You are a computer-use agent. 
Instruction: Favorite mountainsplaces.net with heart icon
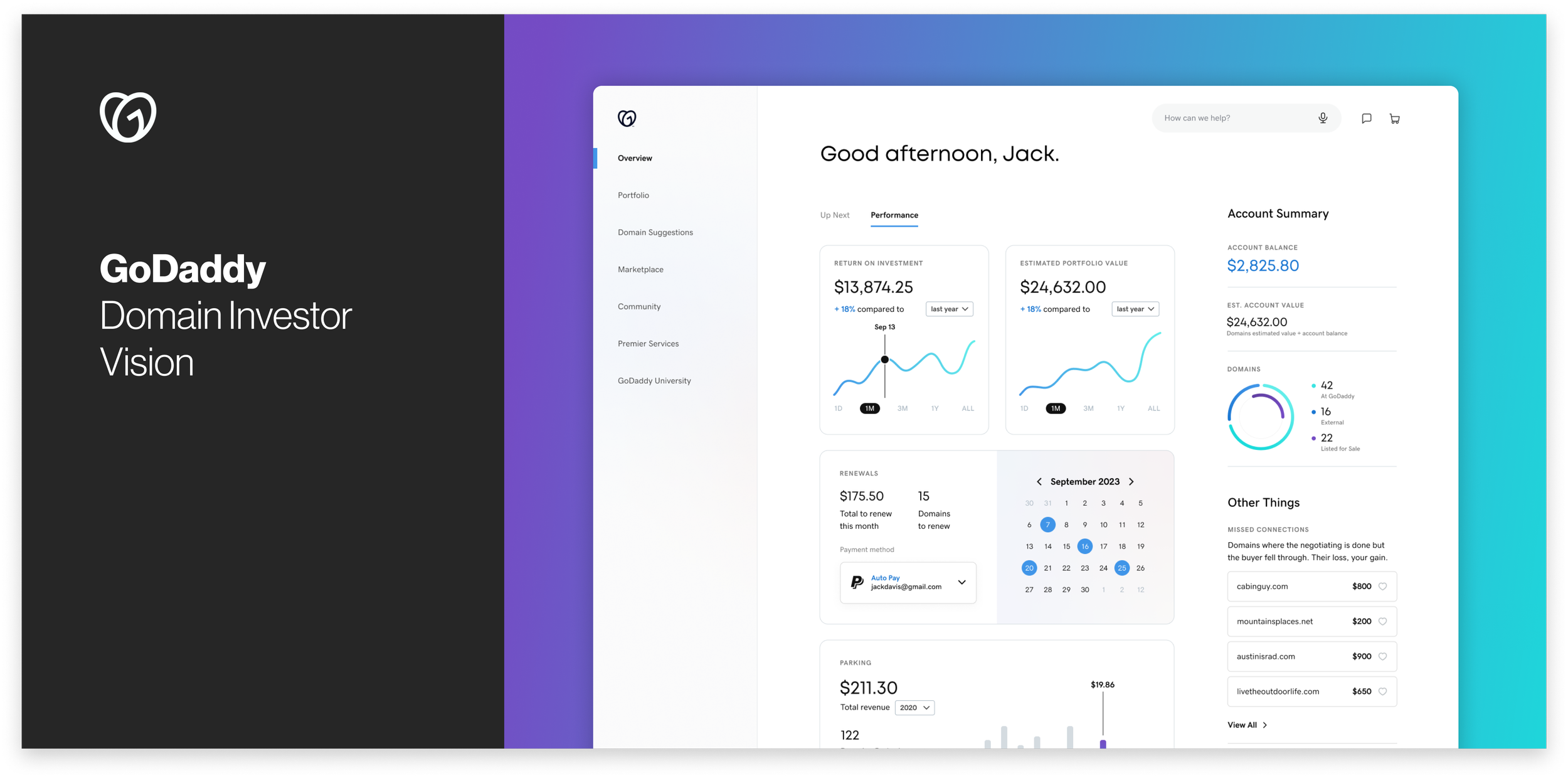click(x=1382, y=622)
